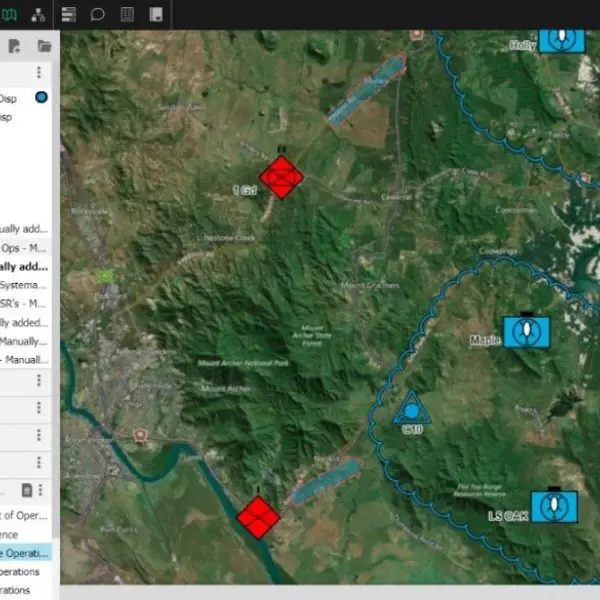Open the book document icon in top toolbar
Screen dimensions: 600x600
(x=155, y=14)
